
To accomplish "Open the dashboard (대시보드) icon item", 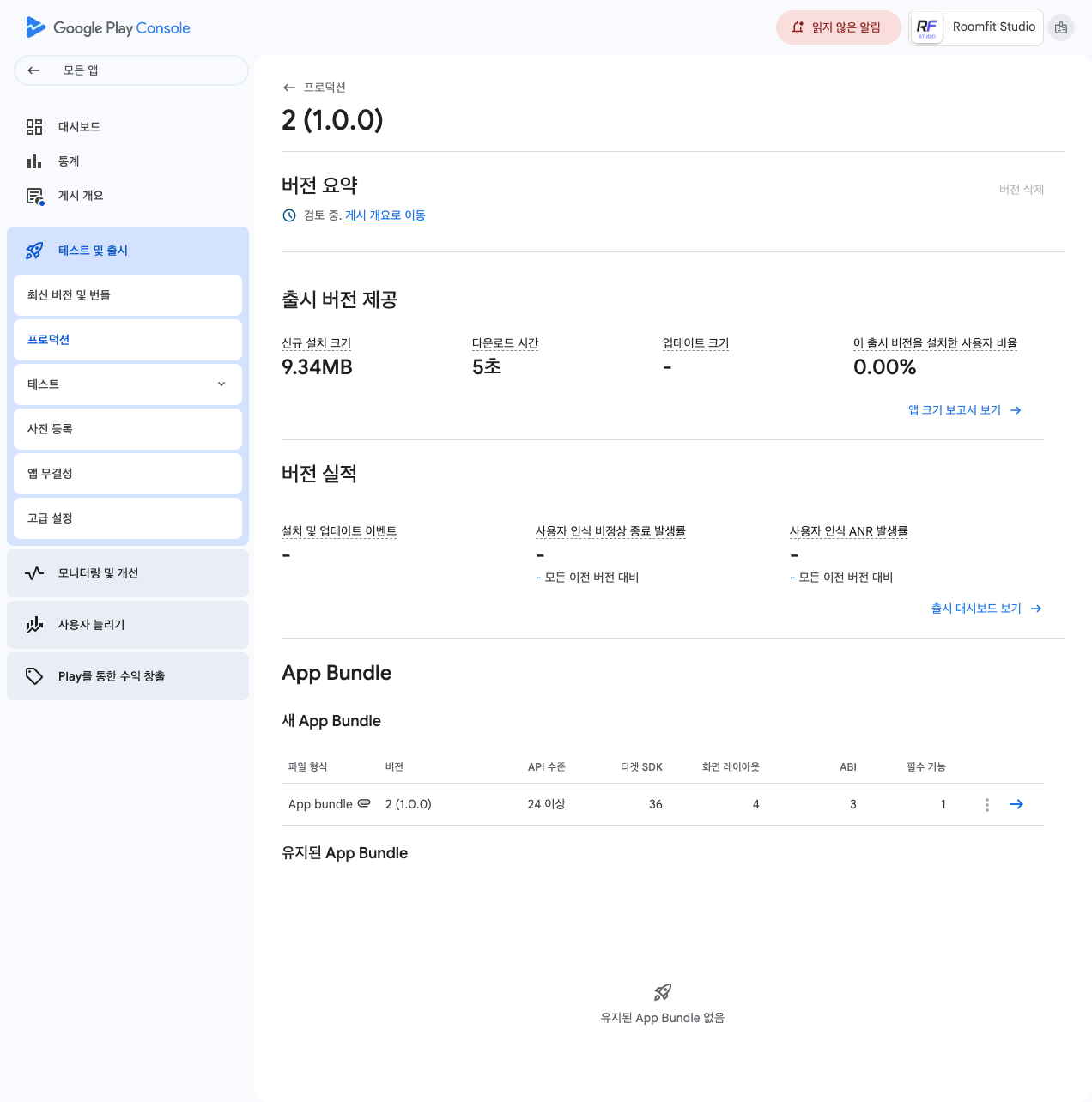I will click(34, 127).
